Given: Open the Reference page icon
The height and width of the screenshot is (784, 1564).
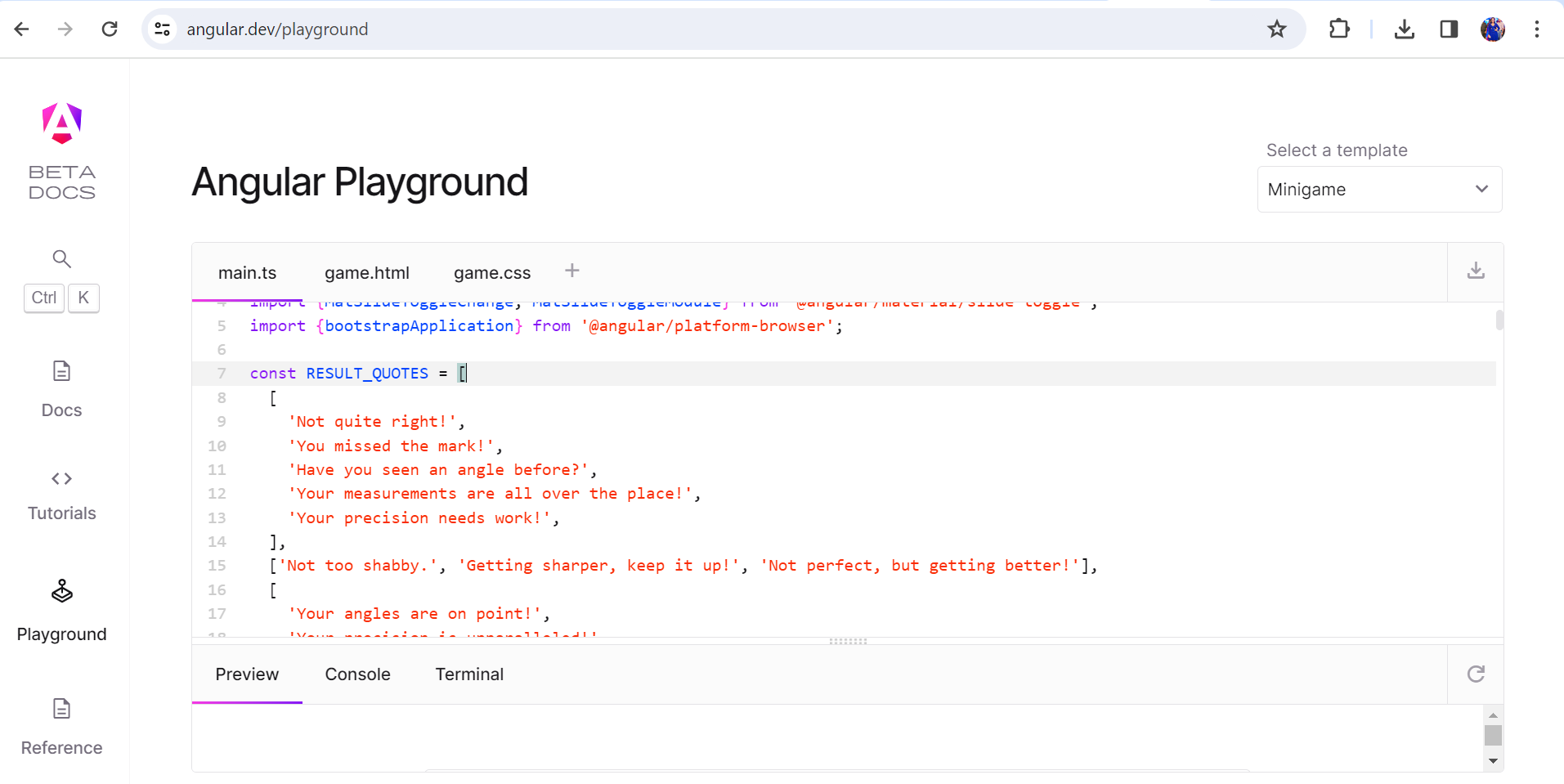Looking at the screenshot, I should 62,708.
